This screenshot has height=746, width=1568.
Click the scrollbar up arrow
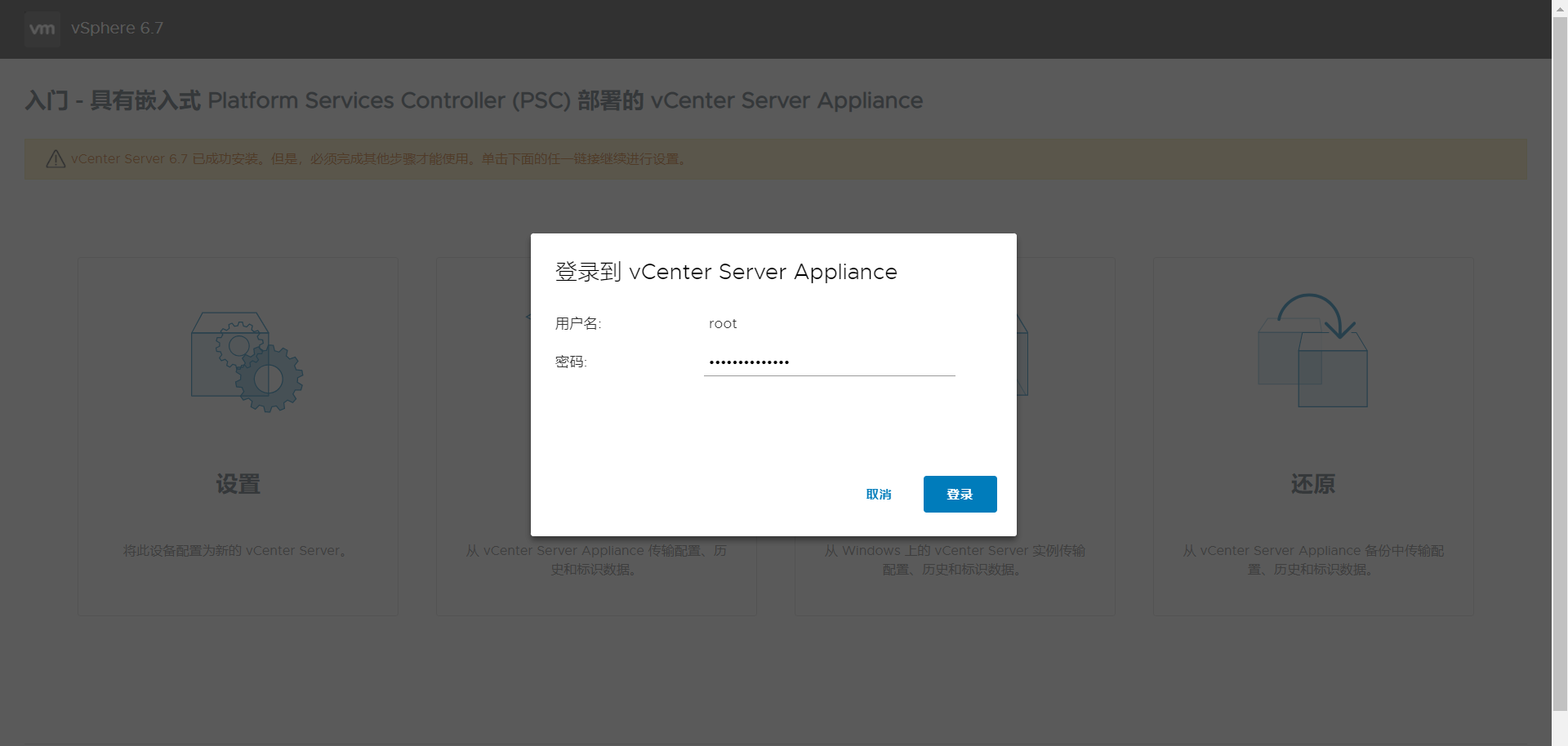pos(1559,8)
